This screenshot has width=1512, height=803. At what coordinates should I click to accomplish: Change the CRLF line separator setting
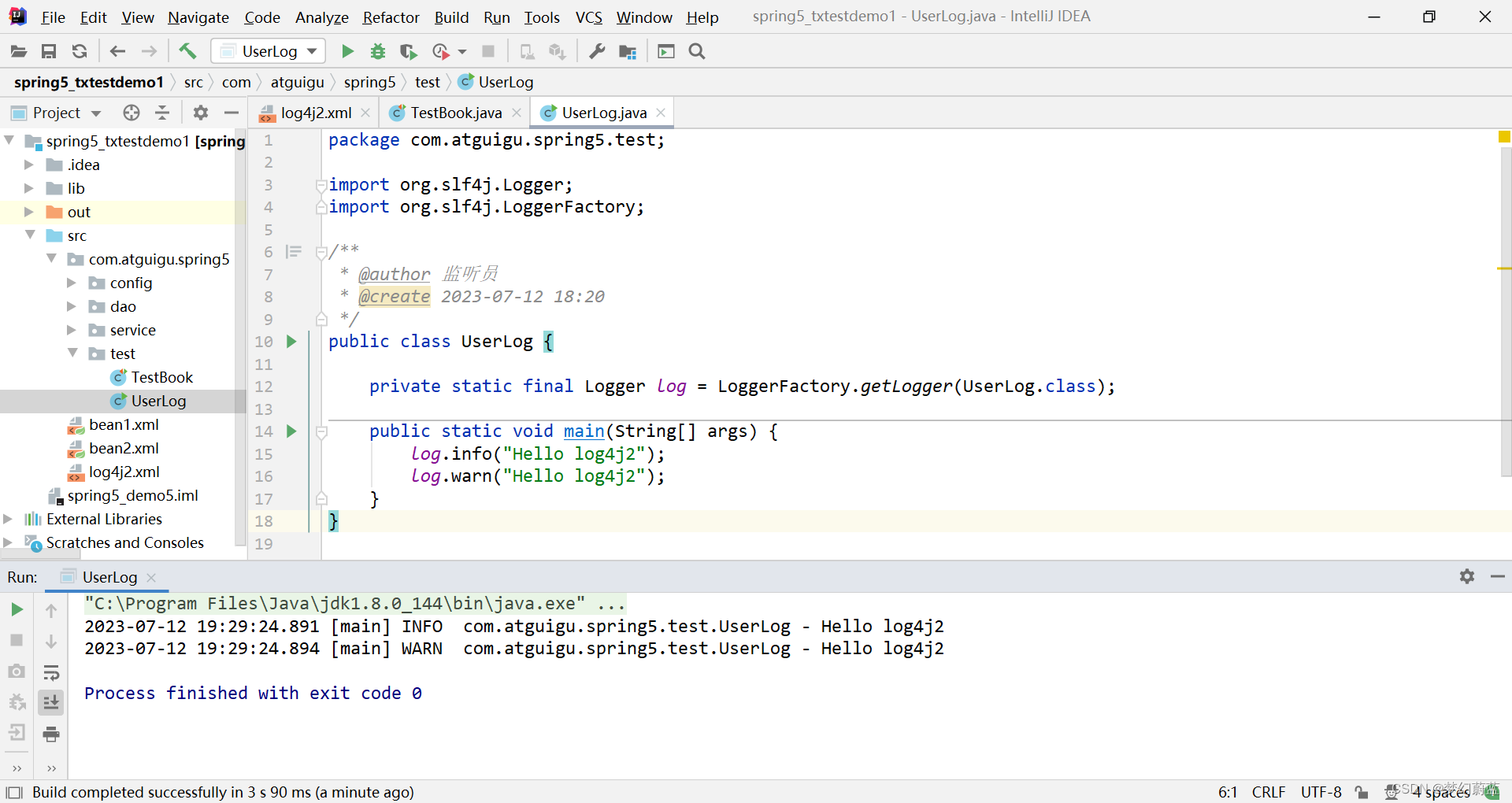pos(1268,792)
